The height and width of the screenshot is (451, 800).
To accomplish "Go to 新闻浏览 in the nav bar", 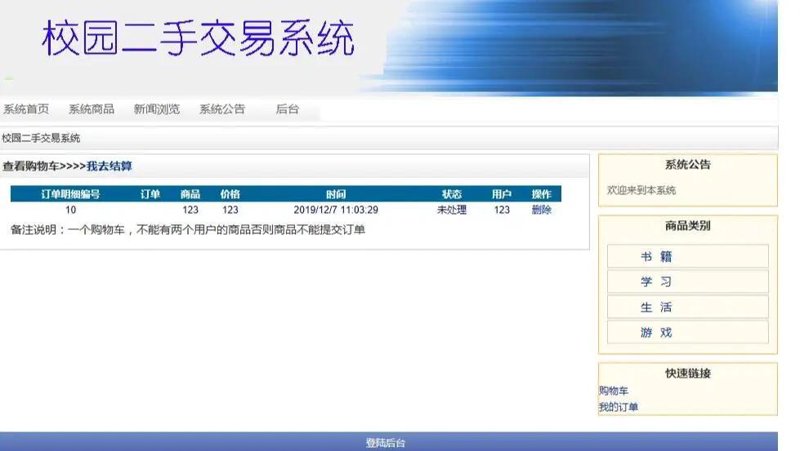I will 157,109.
